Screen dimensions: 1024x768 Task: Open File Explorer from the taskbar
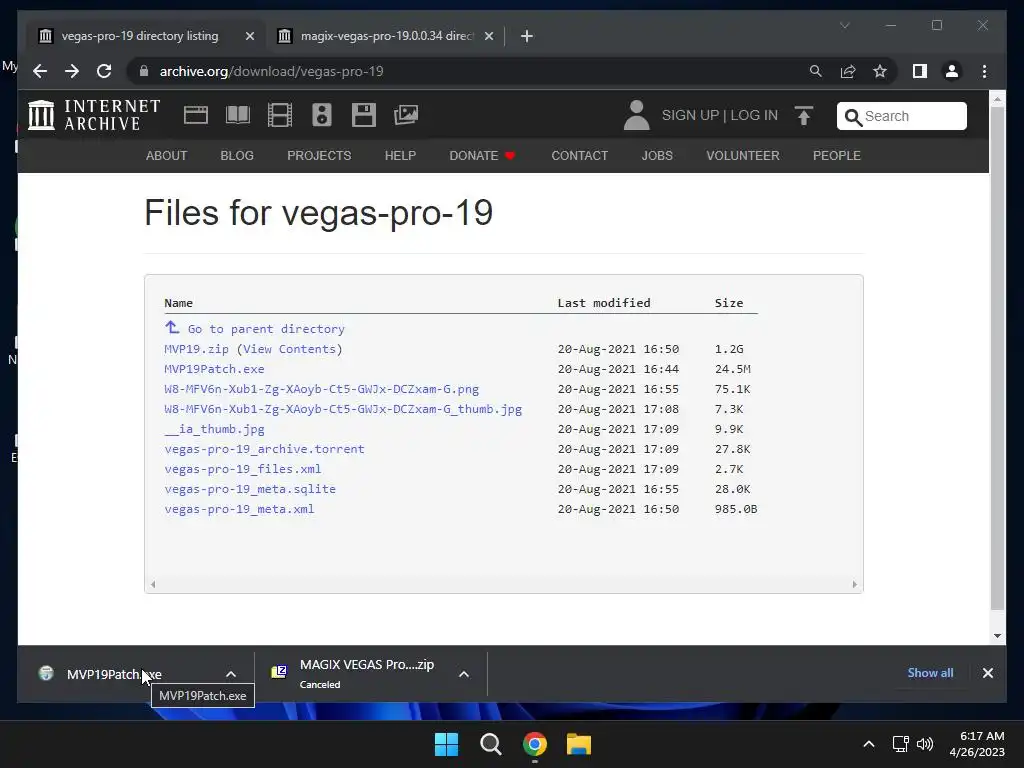579,744
